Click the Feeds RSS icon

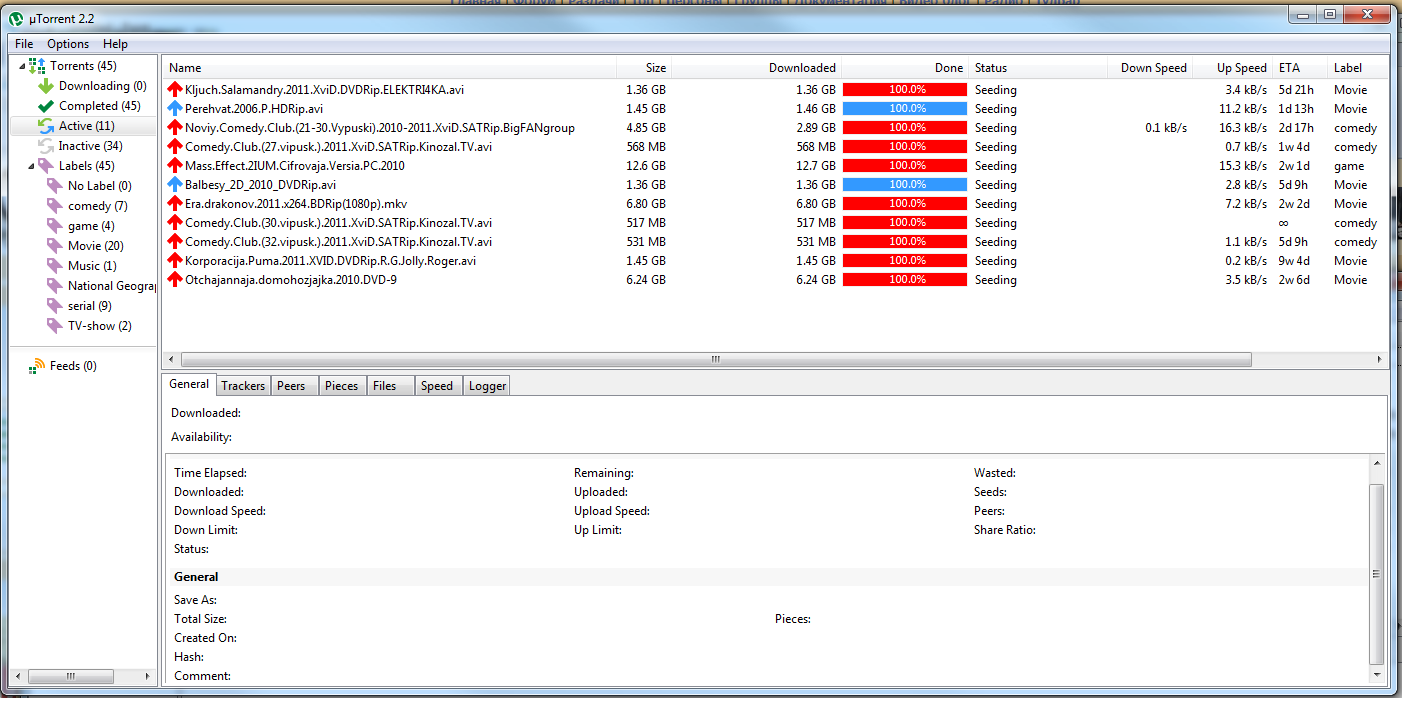point(39,366)
